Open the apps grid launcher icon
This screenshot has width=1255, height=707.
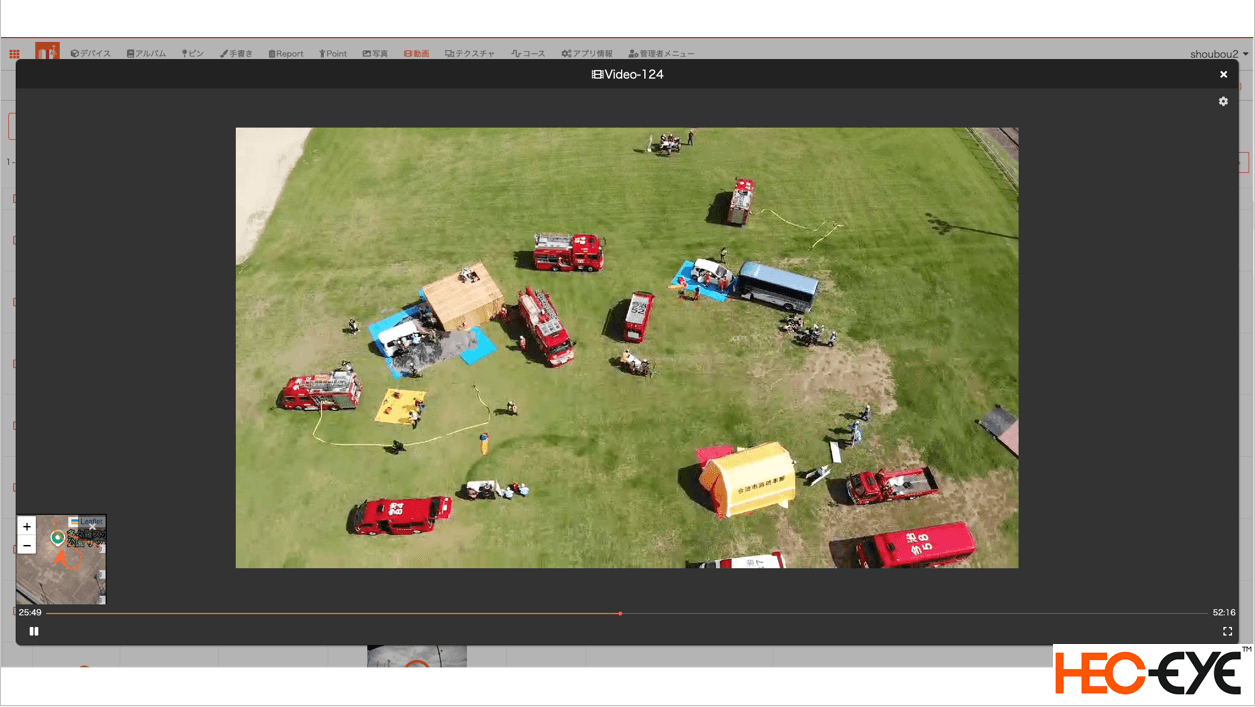coord(14,54)
